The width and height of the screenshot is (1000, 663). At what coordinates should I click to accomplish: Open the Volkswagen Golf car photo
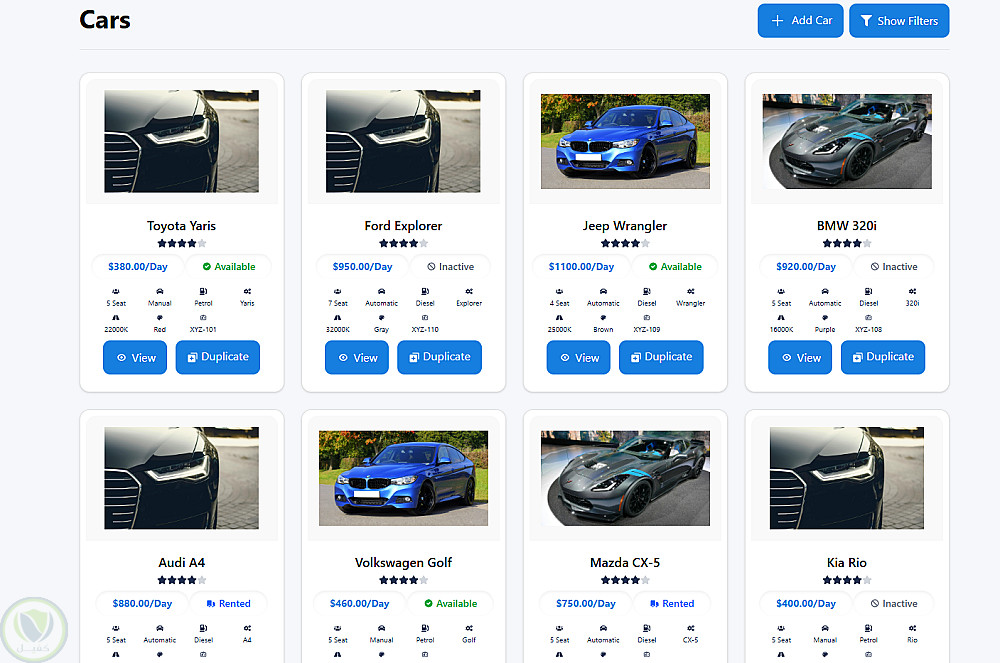coord(403,478)
